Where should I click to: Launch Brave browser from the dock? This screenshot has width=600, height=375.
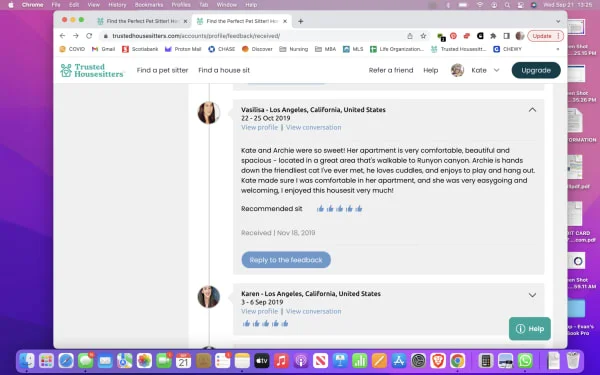pos(438,360)
